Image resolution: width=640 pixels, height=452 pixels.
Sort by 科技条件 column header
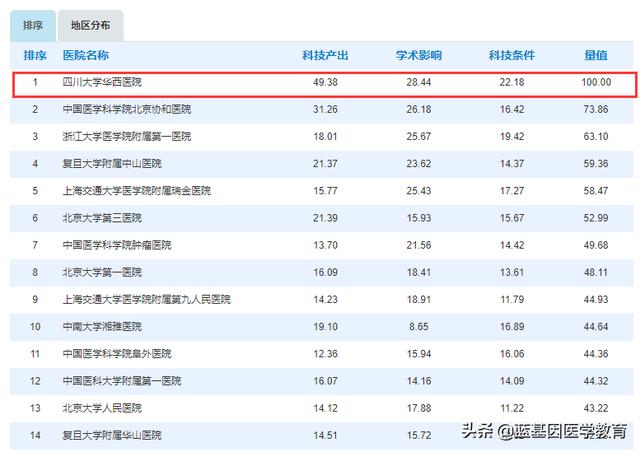click(512, 56)
